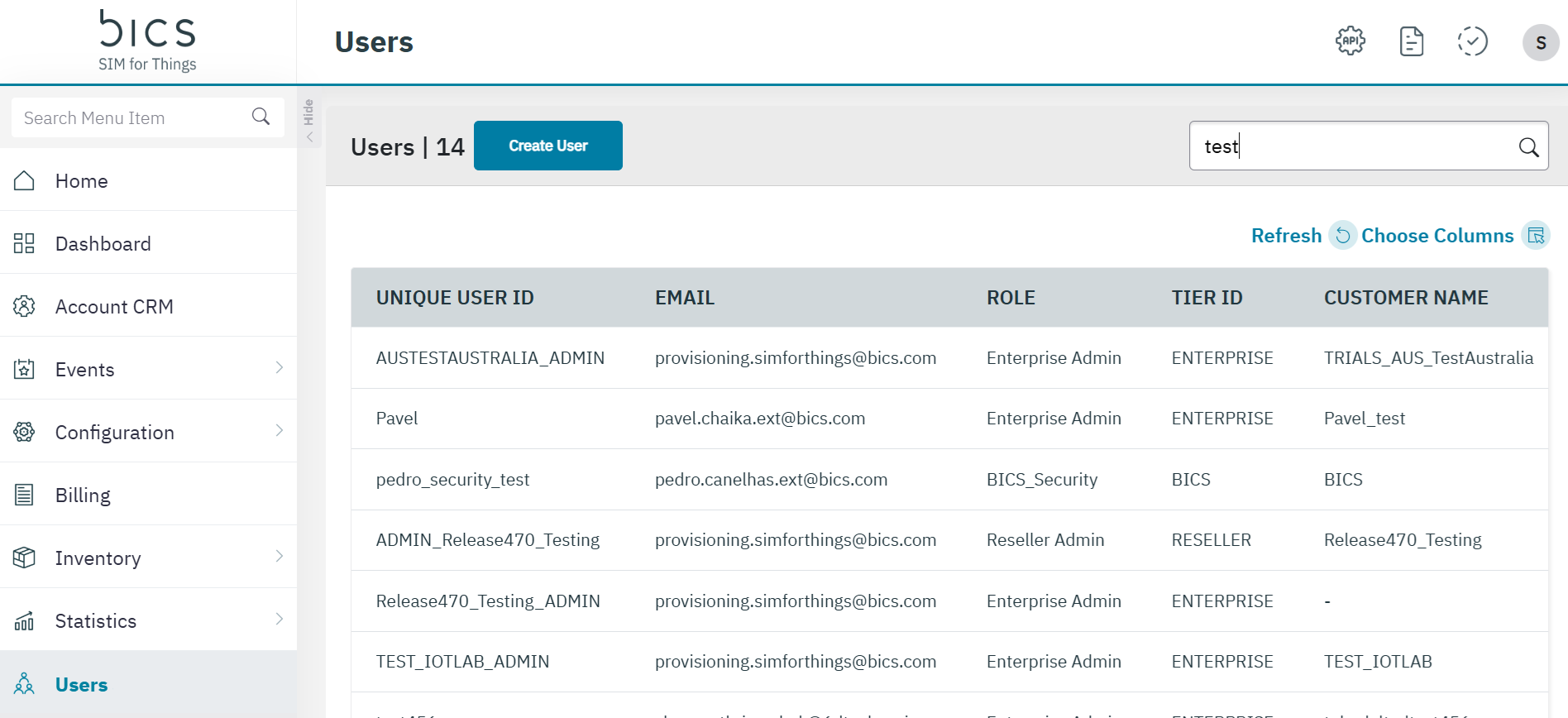This screenshot has width=1568, height=718.
Task: Click the Choose Columns table icon
Action: coord(1536,236)
